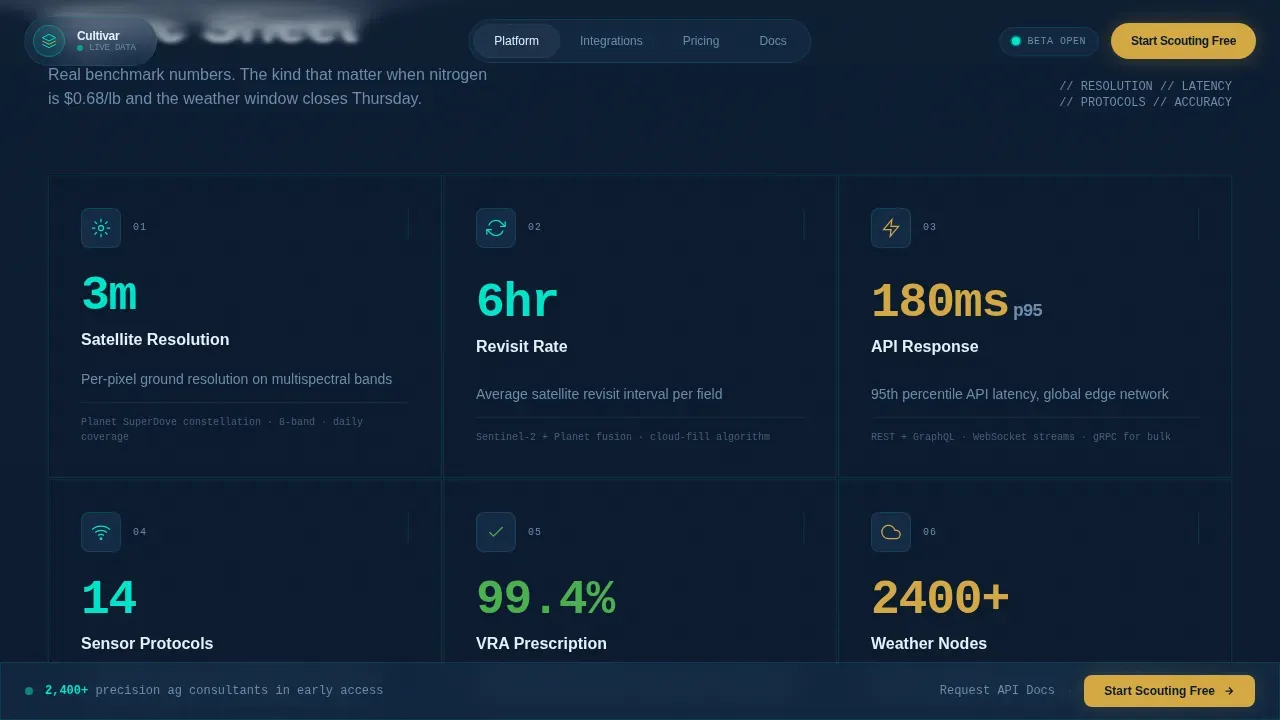Screen dimensions: 1280x720
Task: Select the 2,400+ precision ag consultants text
Action: pyautogui.click(x=214, y=691)
